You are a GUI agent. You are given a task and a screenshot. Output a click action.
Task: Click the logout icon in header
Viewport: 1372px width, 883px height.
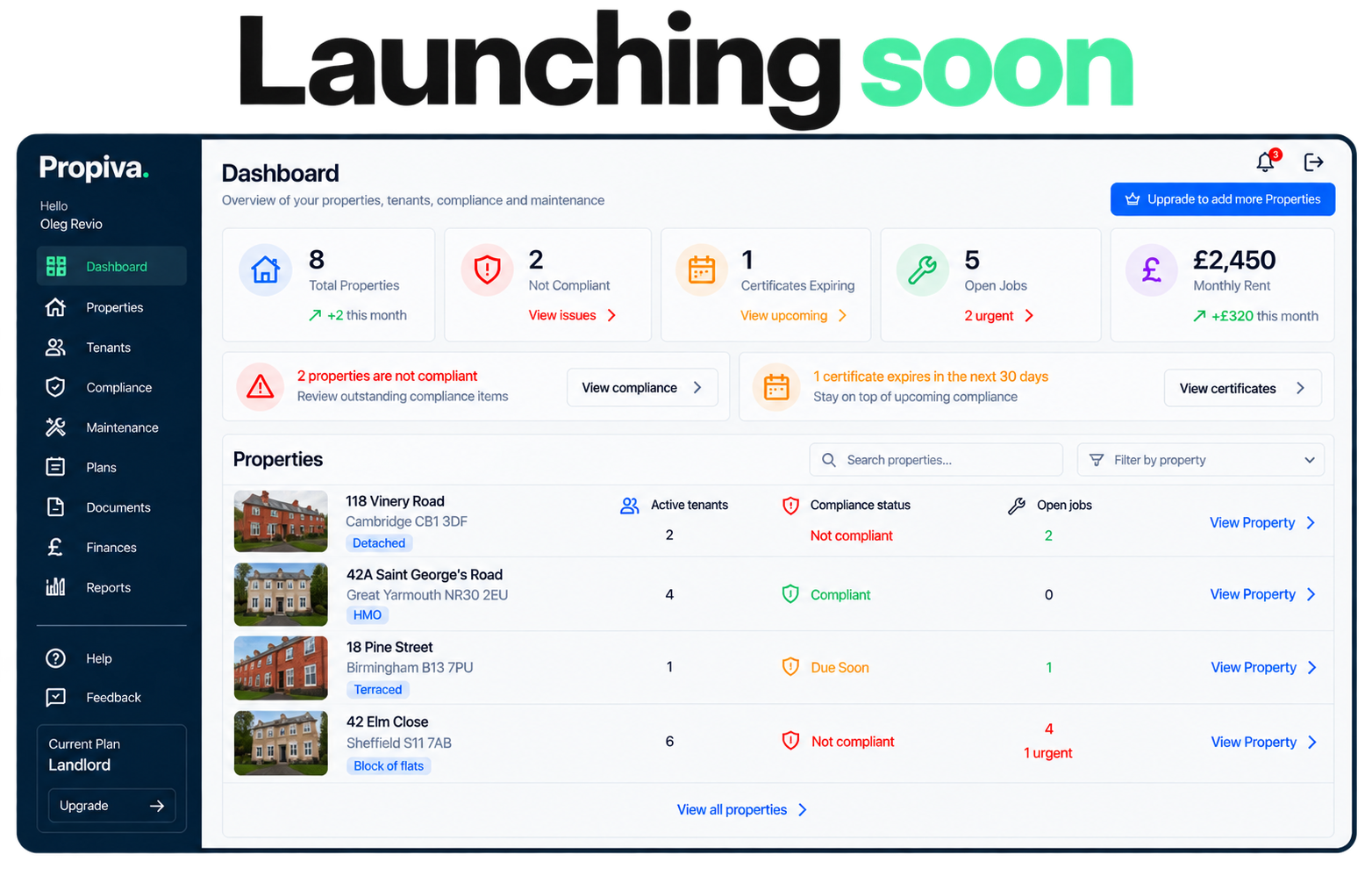tap(1313, 162)
